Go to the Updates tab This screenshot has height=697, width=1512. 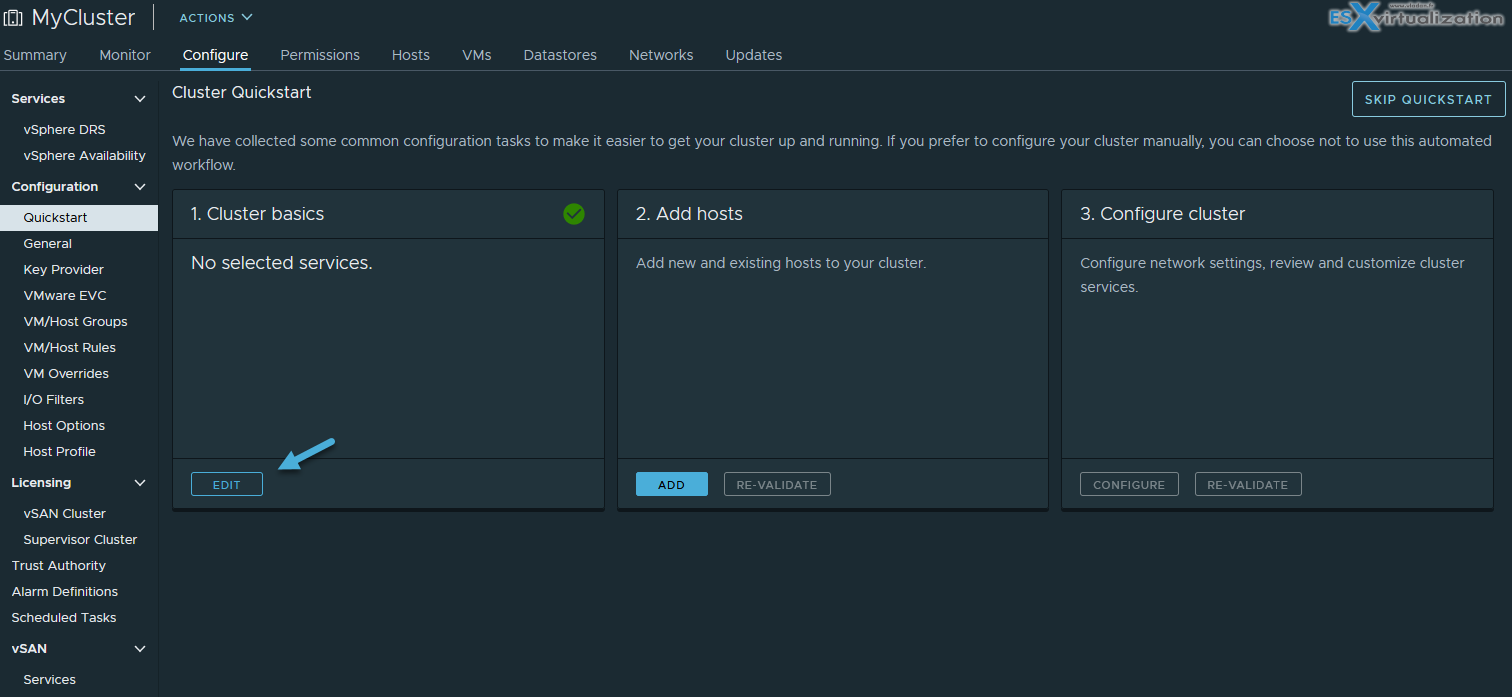pyautogui.click(x=754, y=55)
